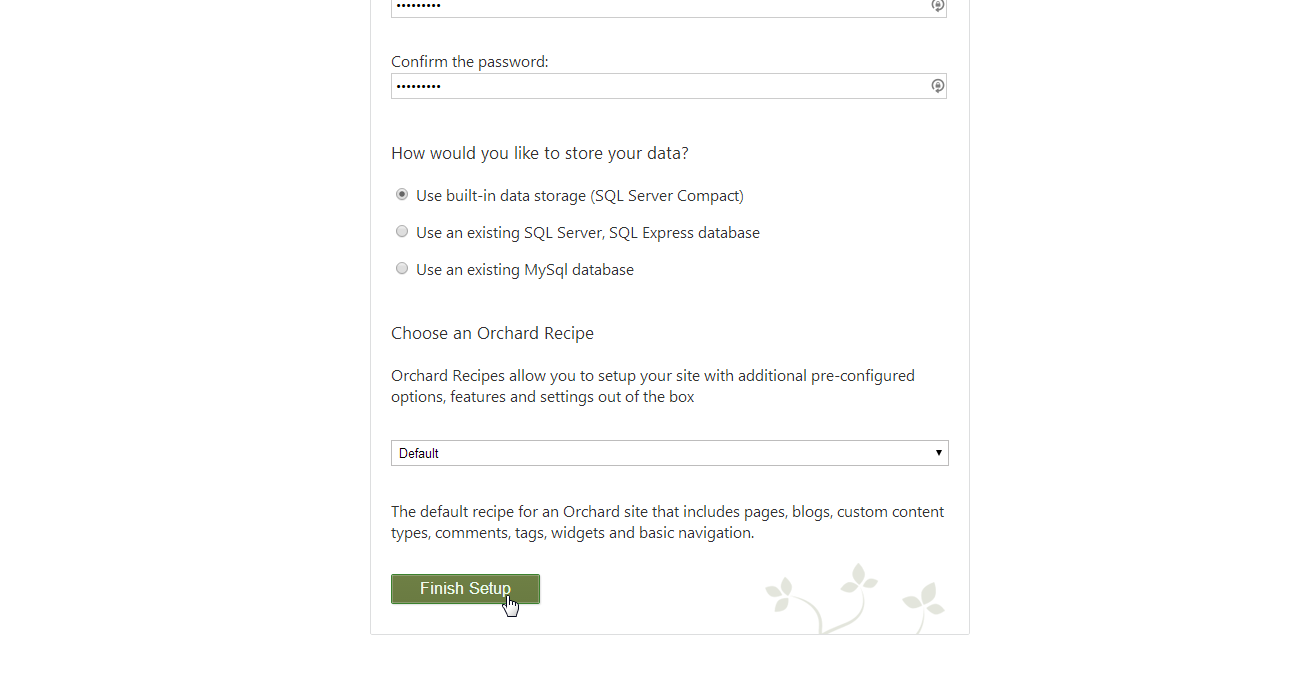Click the dots inside the Confirm password field
Viewport: 1314px width, 673px height.
pyautogui.click(x=418, y=87)
